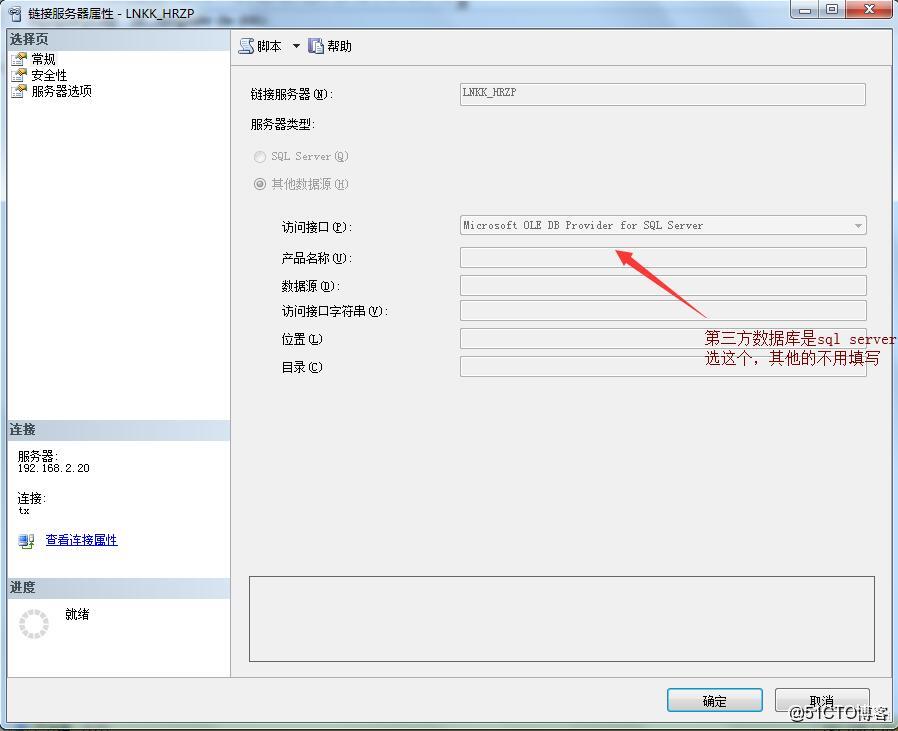Close the linked server properties window
This screenshot has width=898, height=731.
coord(869,10)
